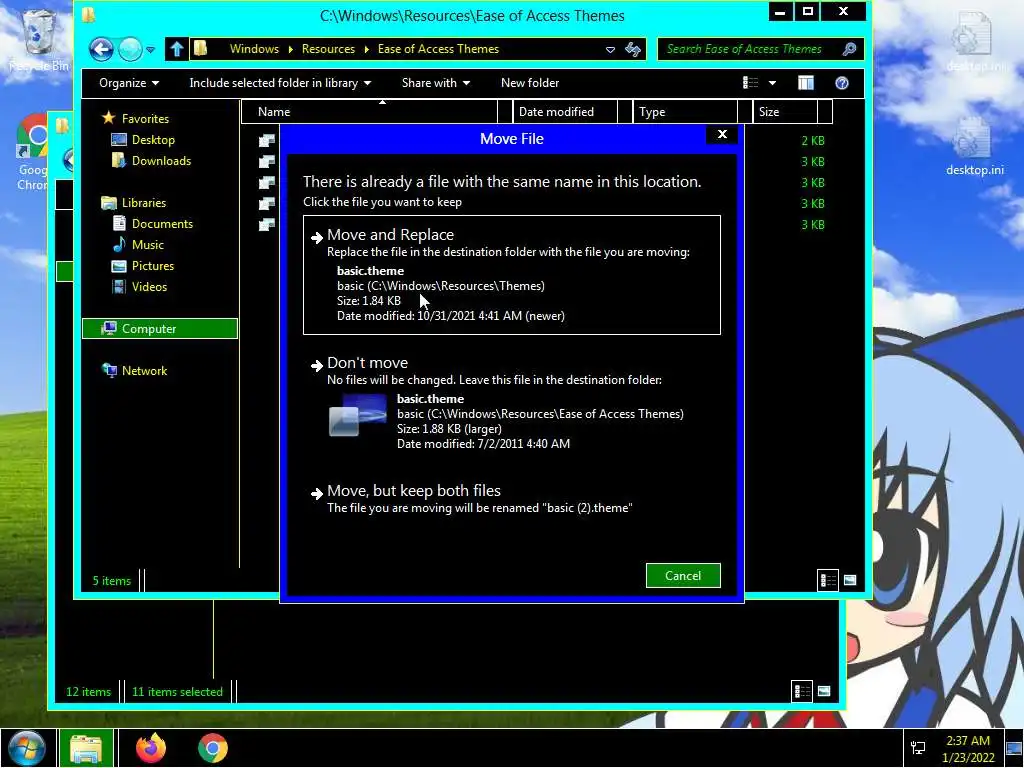Click Cancel in the Move File dialog
Image resolution: width=1024 pixels, height=768 pixels.
tap(683, 575)
